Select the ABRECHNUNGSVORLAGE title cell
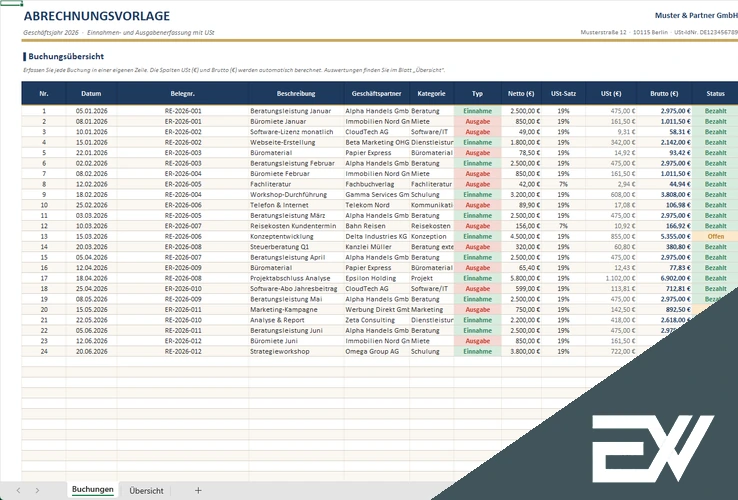The image size is (738, 500). (96, 16)
